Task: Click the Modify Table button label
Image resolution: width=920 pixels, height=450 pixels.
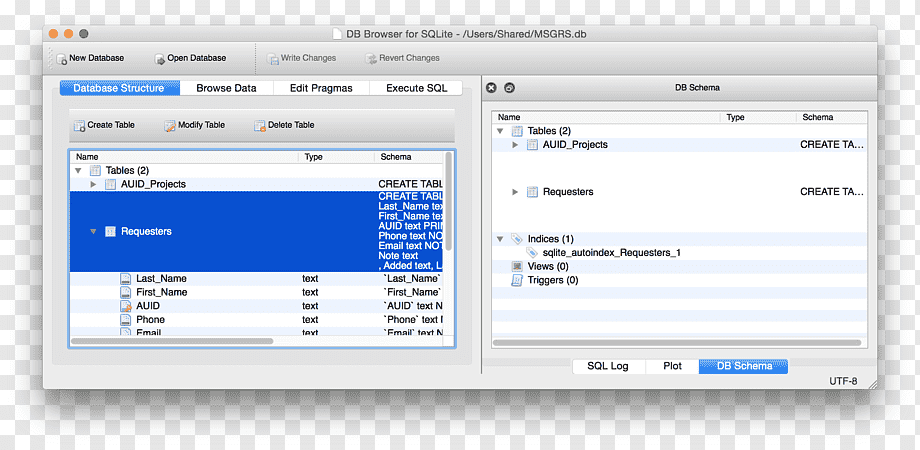Action: tap(201, 125)
